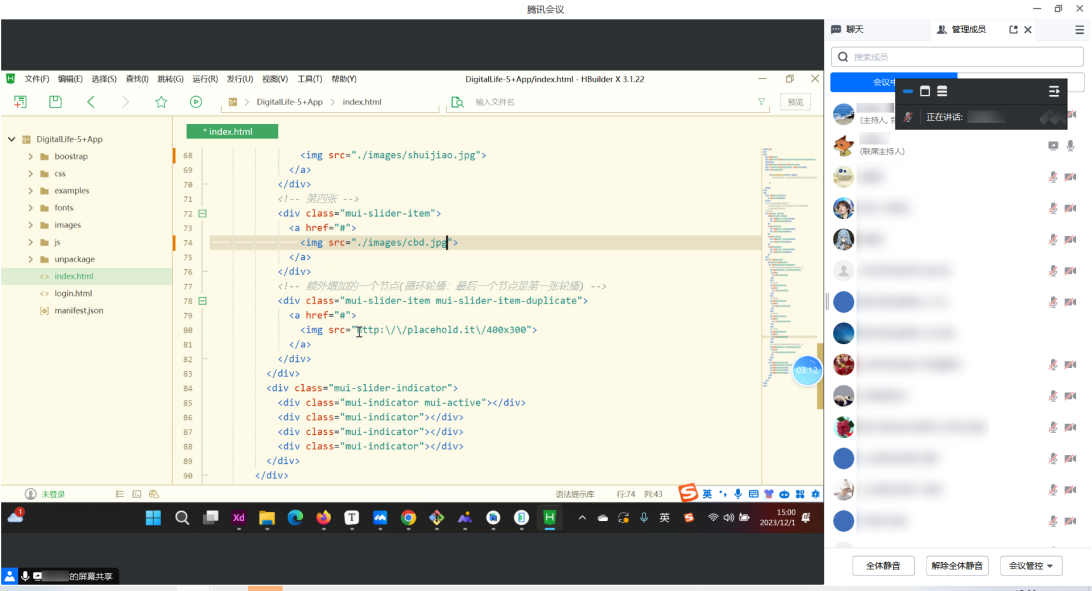
Task: Click the 搜索成员 search field
Action: tap(957, 57)
